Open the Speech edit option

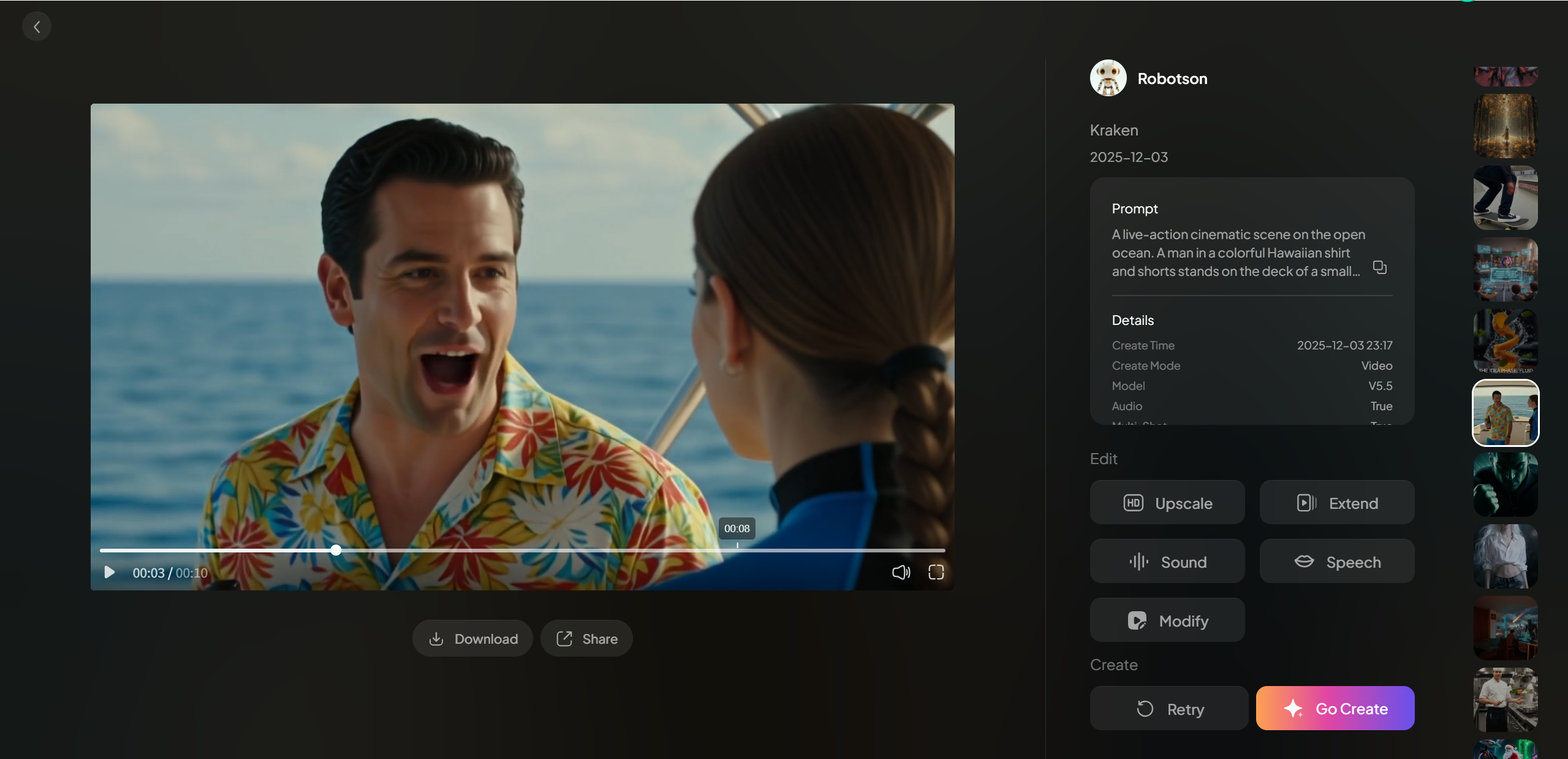pos(1336,562)
